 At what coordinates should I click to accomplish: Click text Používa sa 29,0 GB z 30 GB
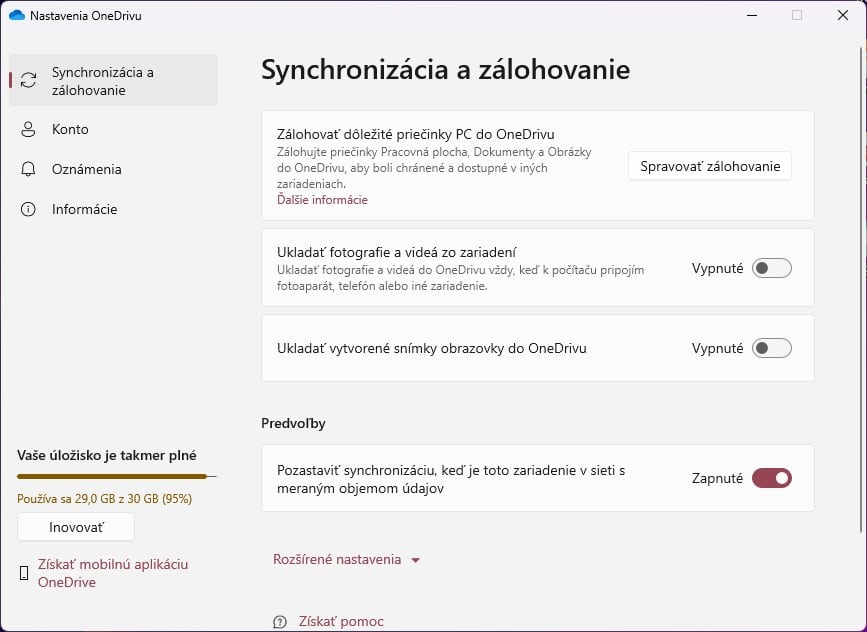(x=105, y=499)
